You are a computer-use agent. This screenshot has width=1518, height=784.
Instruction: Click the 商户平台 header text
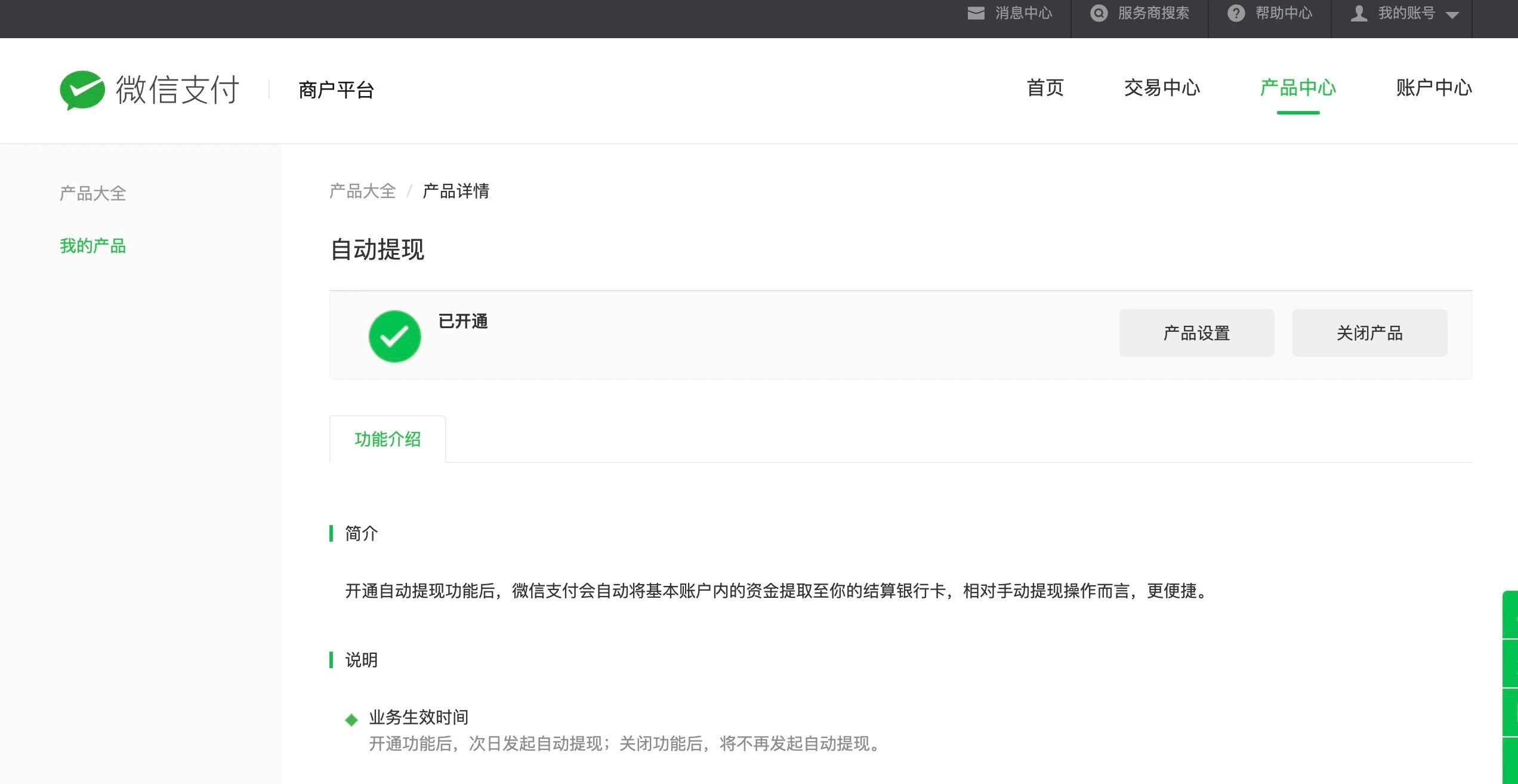click(336, 90)
